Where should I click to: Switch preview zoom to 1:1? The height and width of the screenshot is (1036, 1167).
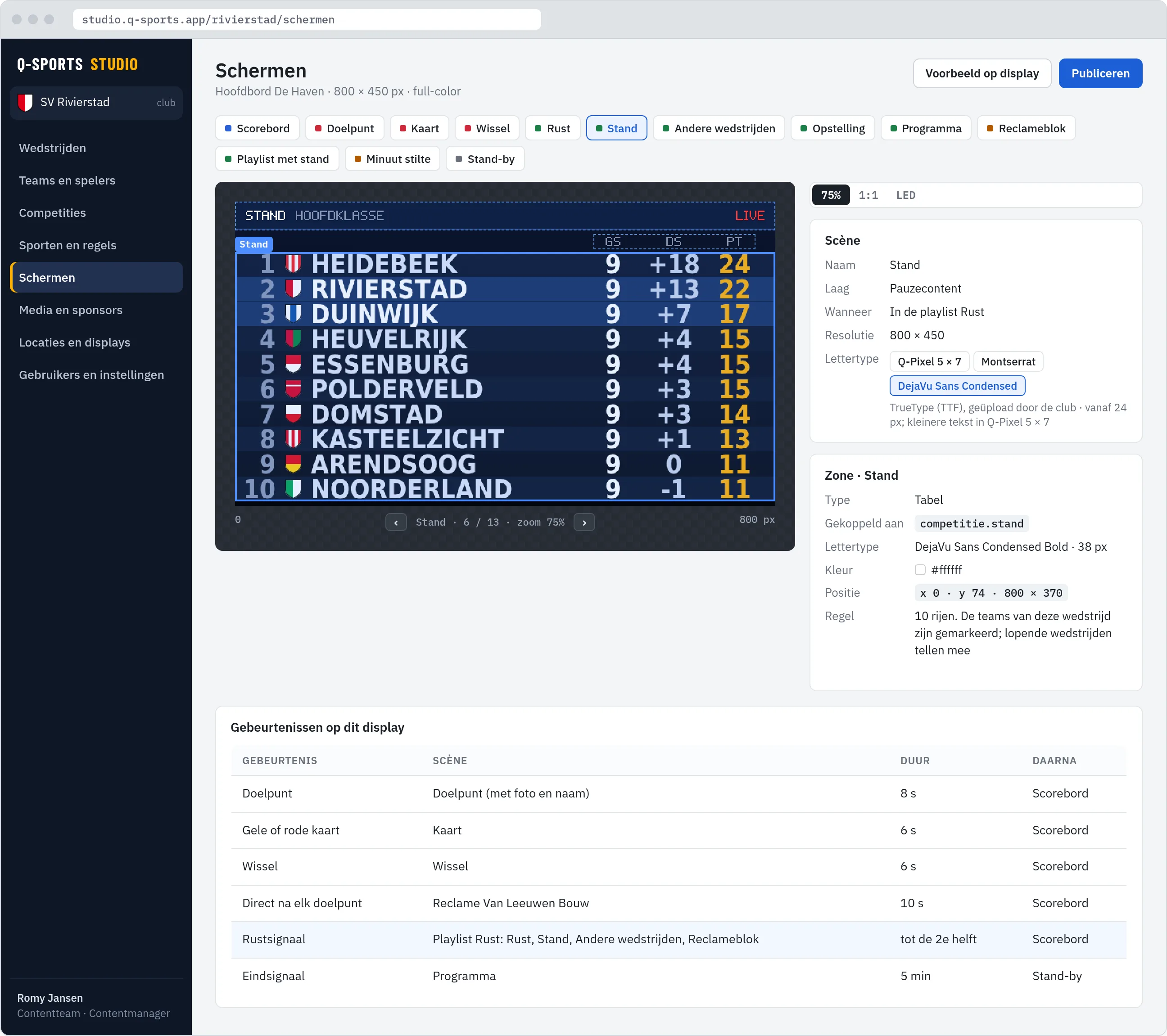[868, 195]
